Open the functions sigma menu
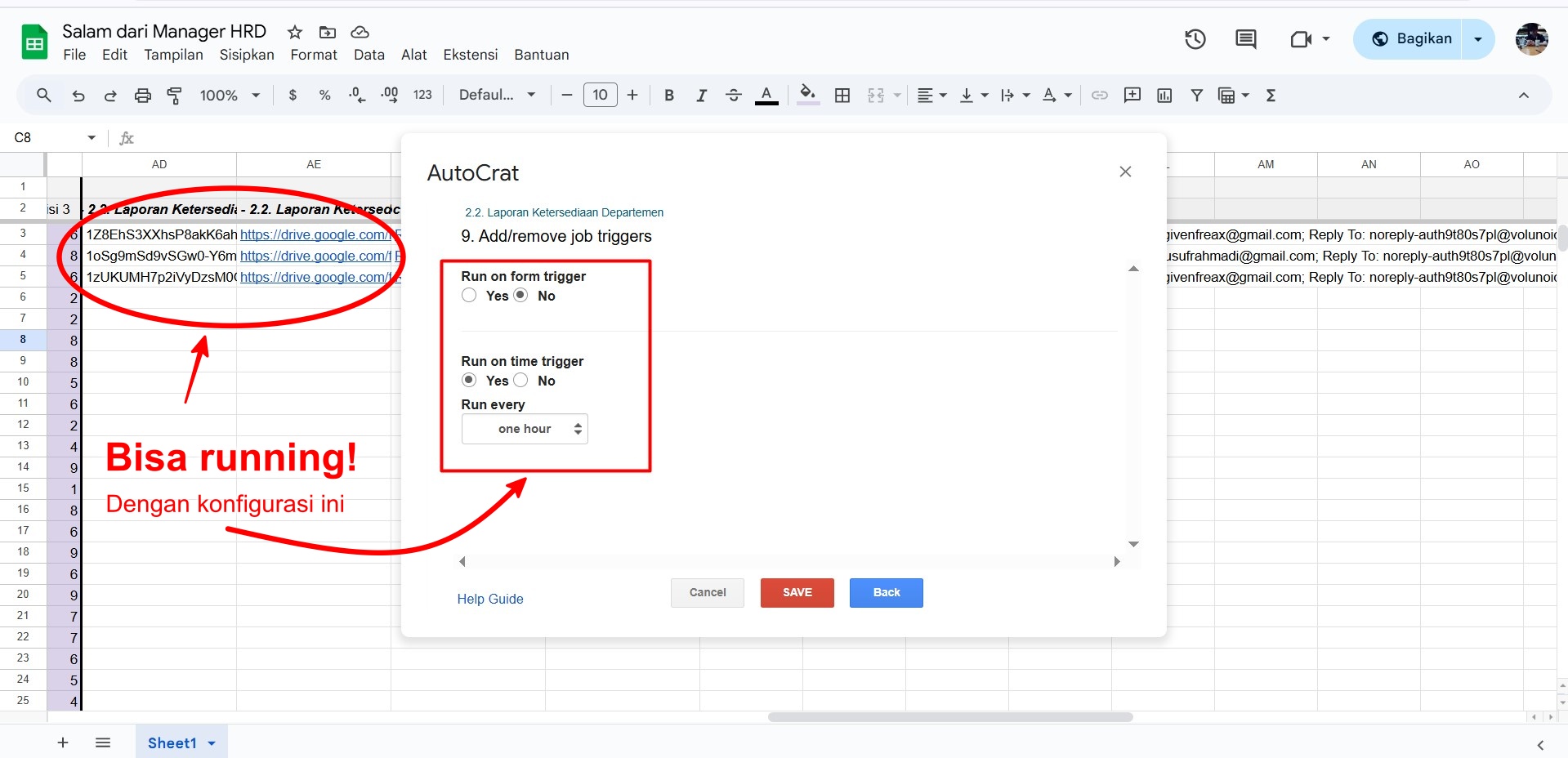The height and width of the screenshot is (758, 1568). click(1271, 95)
